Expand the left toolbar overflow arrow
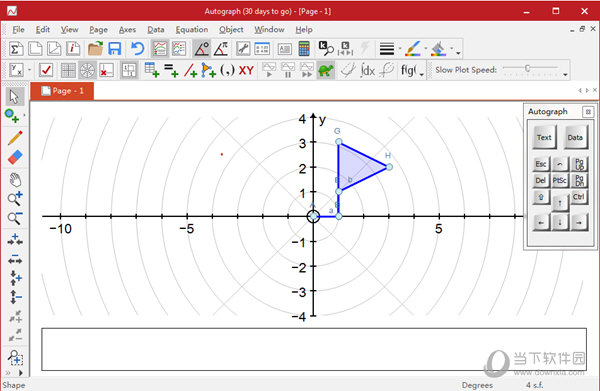 pyautogui.click(x=21, y=373)
